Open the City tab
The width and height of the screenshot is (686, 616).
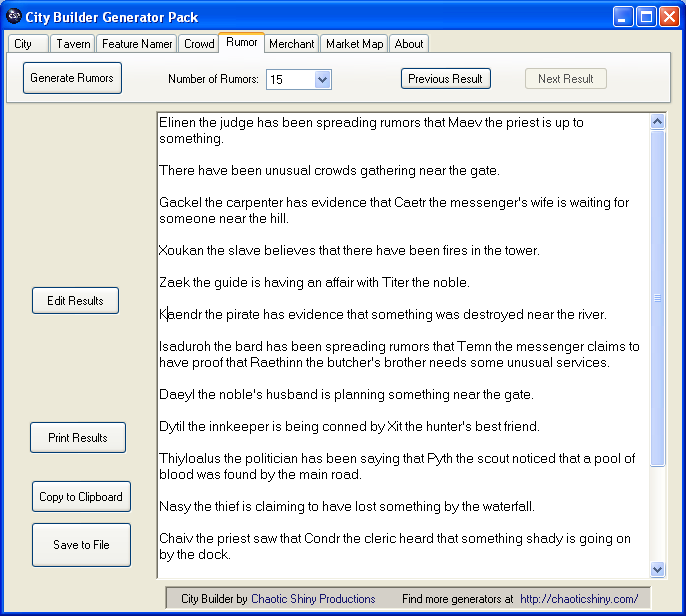[28, 44]
